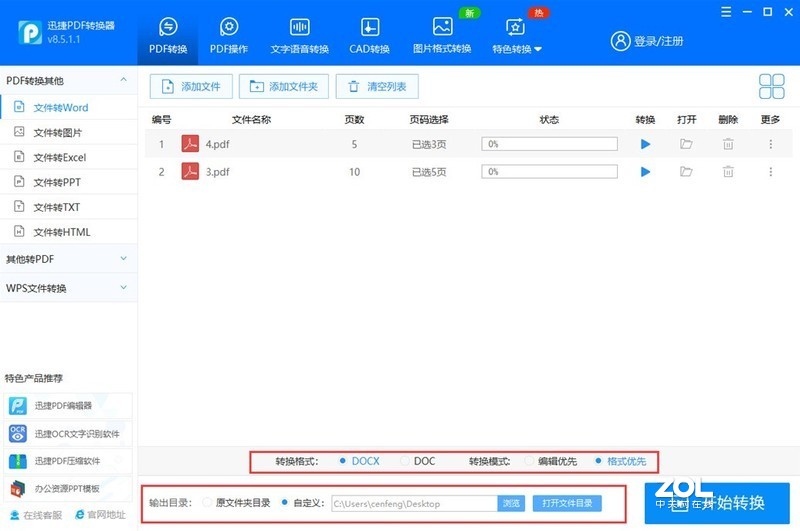Viewport: 800px width, 531px height.
Task: Expand the WPS文件转换 section
Action: click(x=69, y=288)
